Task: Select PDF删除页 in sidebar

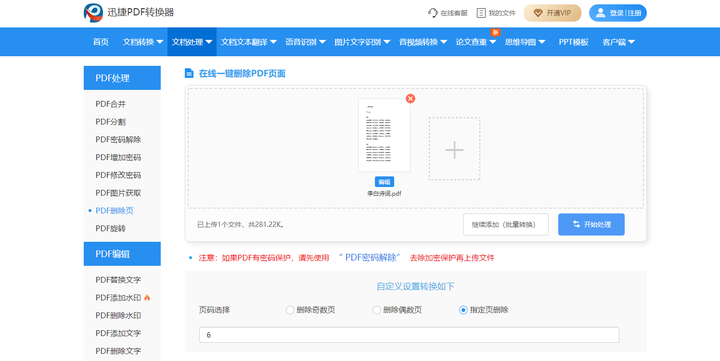Action: point(114,211)
